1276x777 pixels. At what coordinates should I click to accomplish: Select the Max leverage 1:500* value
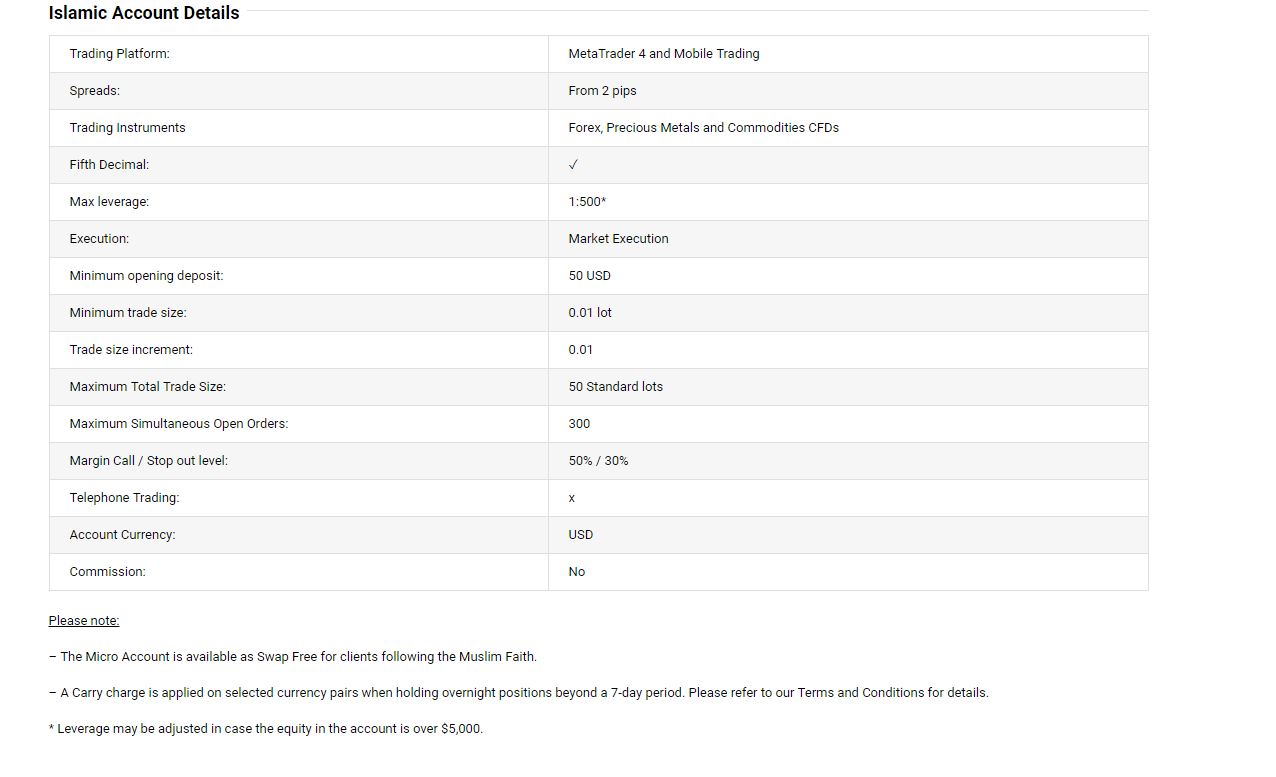(587, 202)
